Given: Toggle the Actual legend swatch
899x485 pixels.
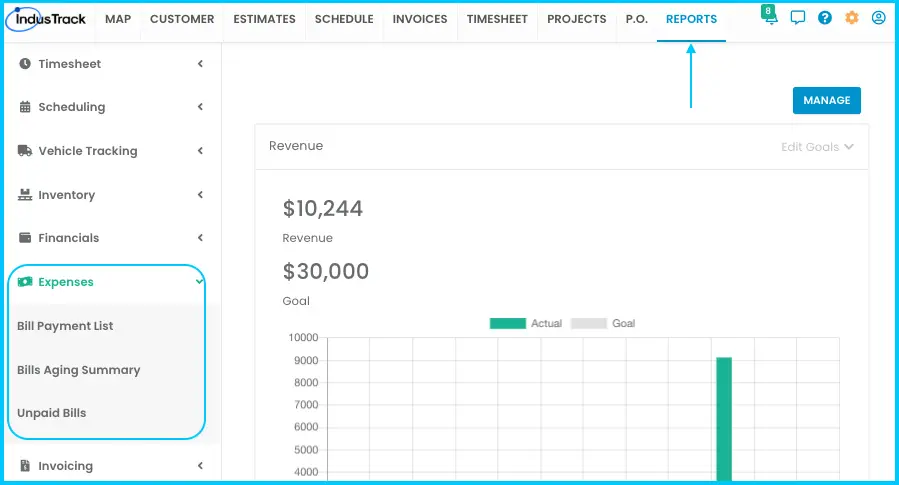Looking at the screenshot, I should point(507,323).
